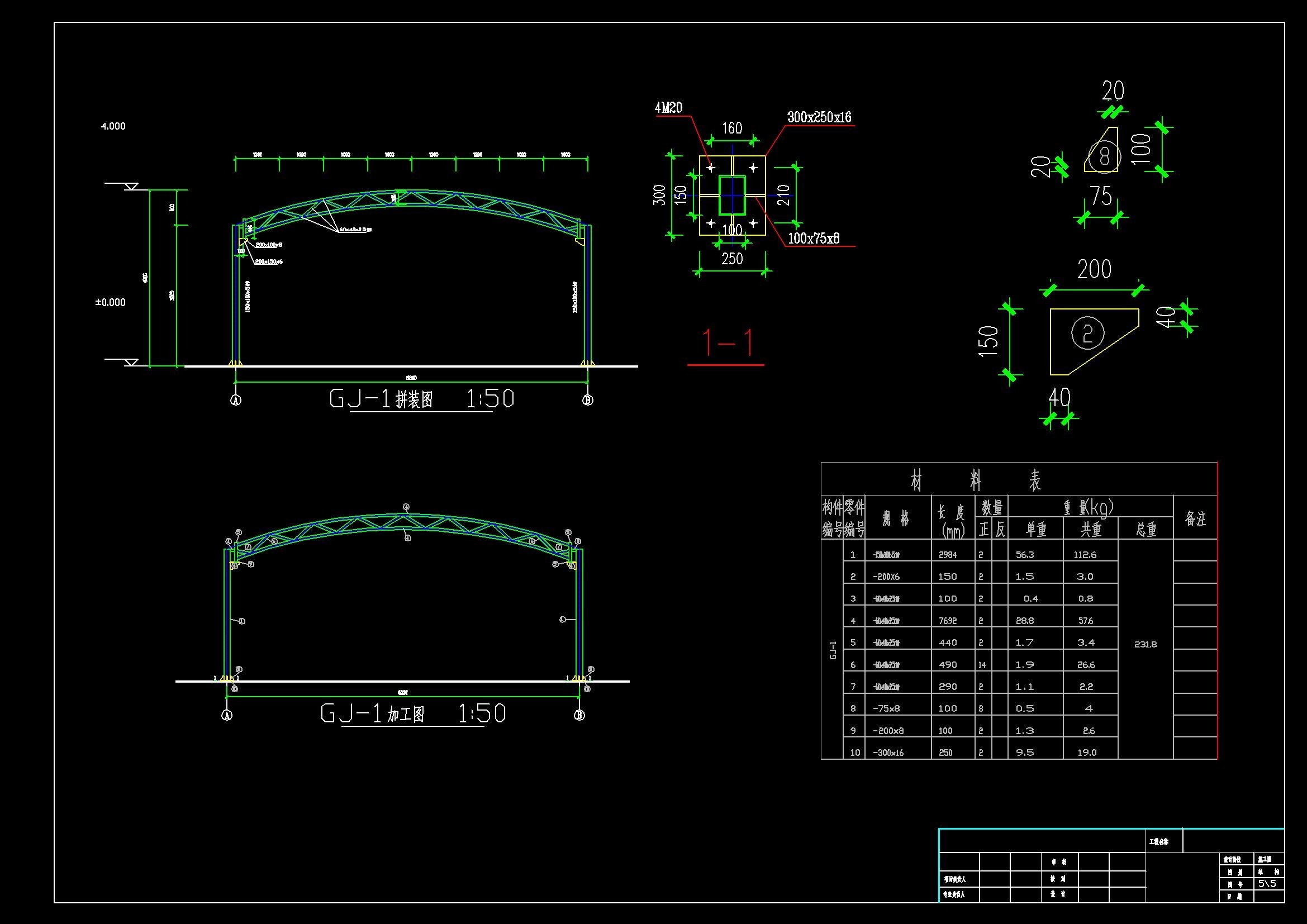Select the 210 dimension beside section 1-1
Image resolution: width=1307 pixels, height=924 pixels.
[784, 195]
